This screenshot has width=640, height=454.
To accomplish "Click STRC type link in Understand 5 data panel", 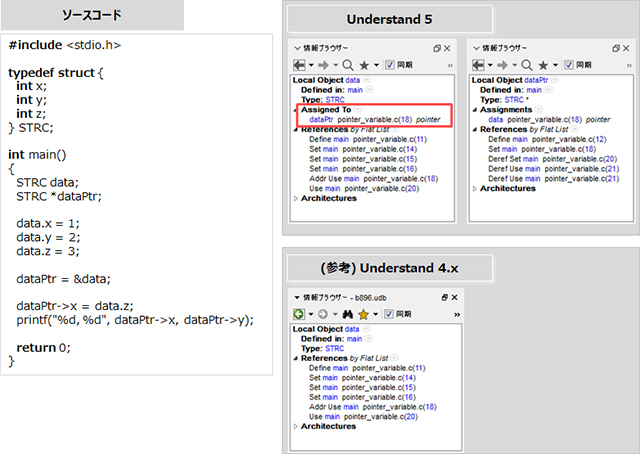I will click(x=335, y=100).
